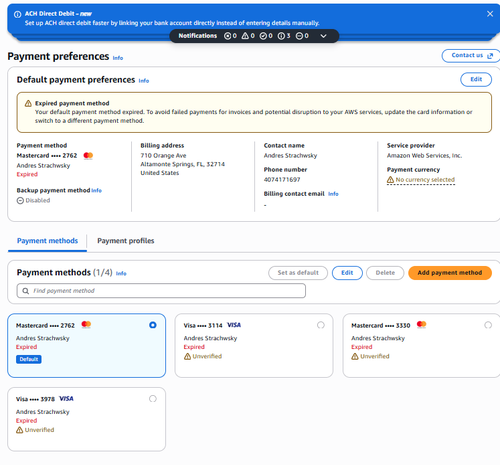Screen dimensions: 500x465
Task: Click Mastercard logo on 2762 card
Action: click(86, 324)
